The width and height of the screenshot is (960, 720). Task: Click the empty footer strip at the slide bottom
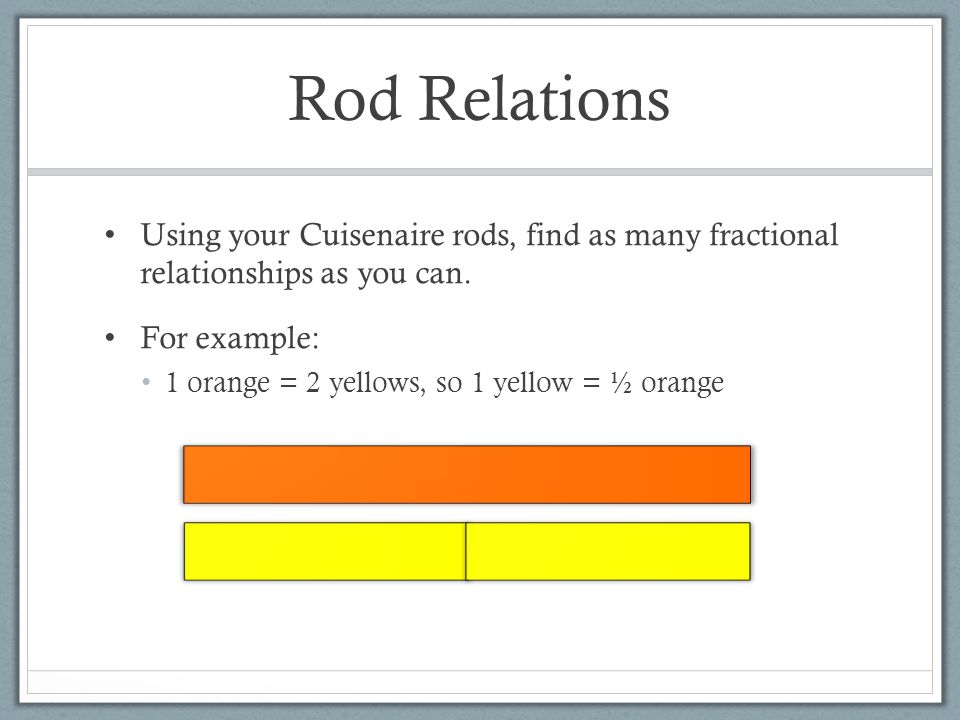(x=480, y=682)
